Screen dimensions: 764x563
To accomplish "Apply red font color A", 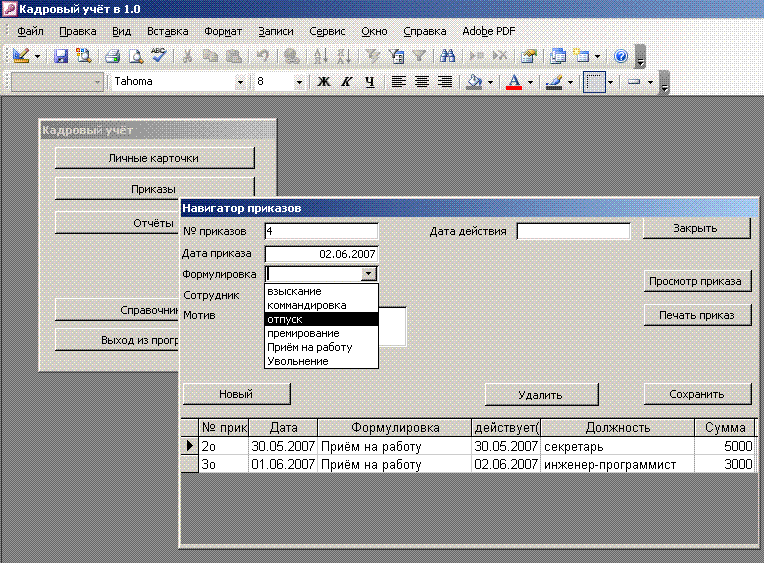I will (x=514, y=81).
